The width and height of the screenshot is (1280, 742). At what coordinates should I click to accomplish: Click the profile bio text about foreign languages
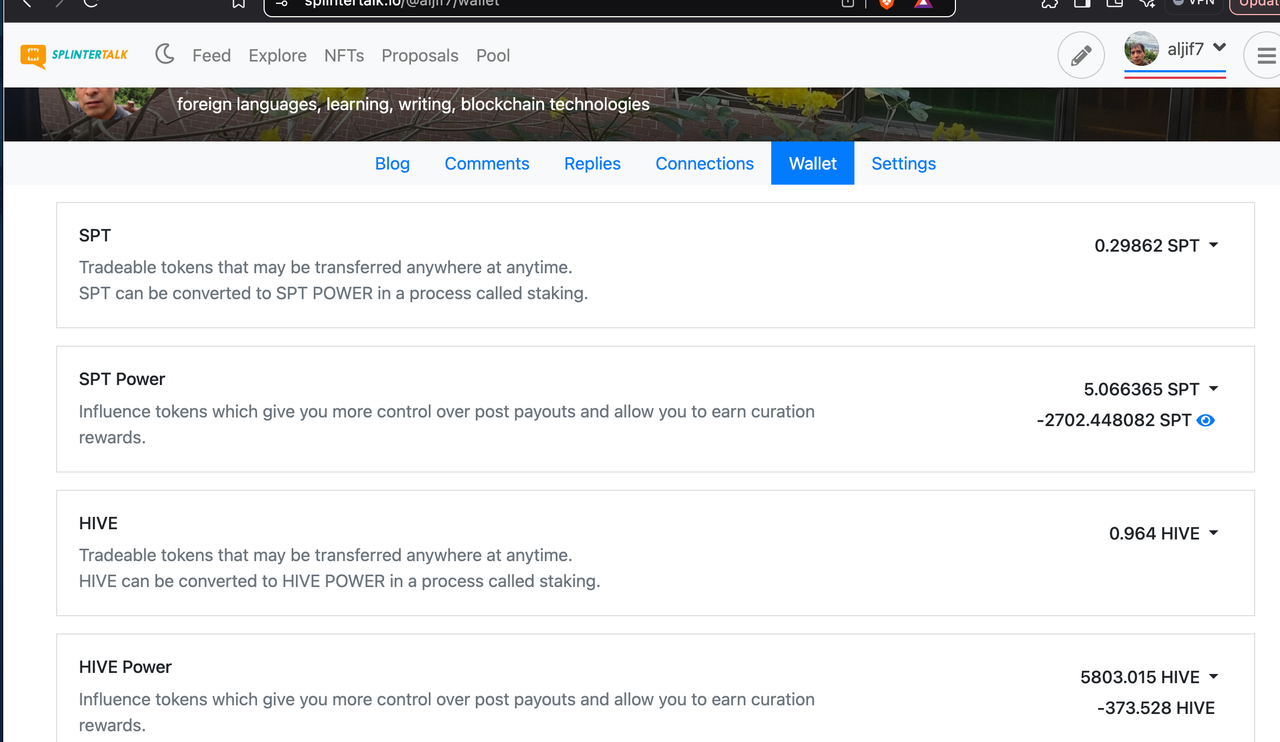click(x=413, y=104)
